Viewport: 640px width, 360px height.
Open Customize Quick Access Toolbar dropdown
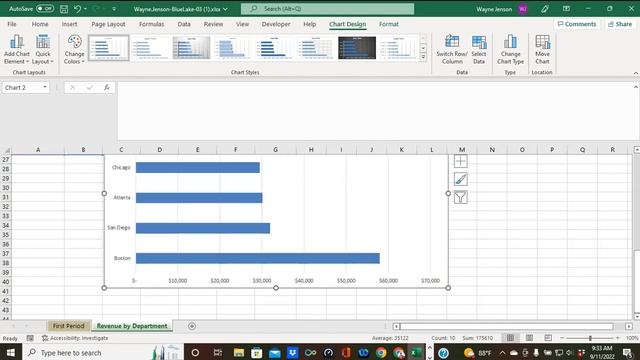pyautogui.click(x=114, y=9)
